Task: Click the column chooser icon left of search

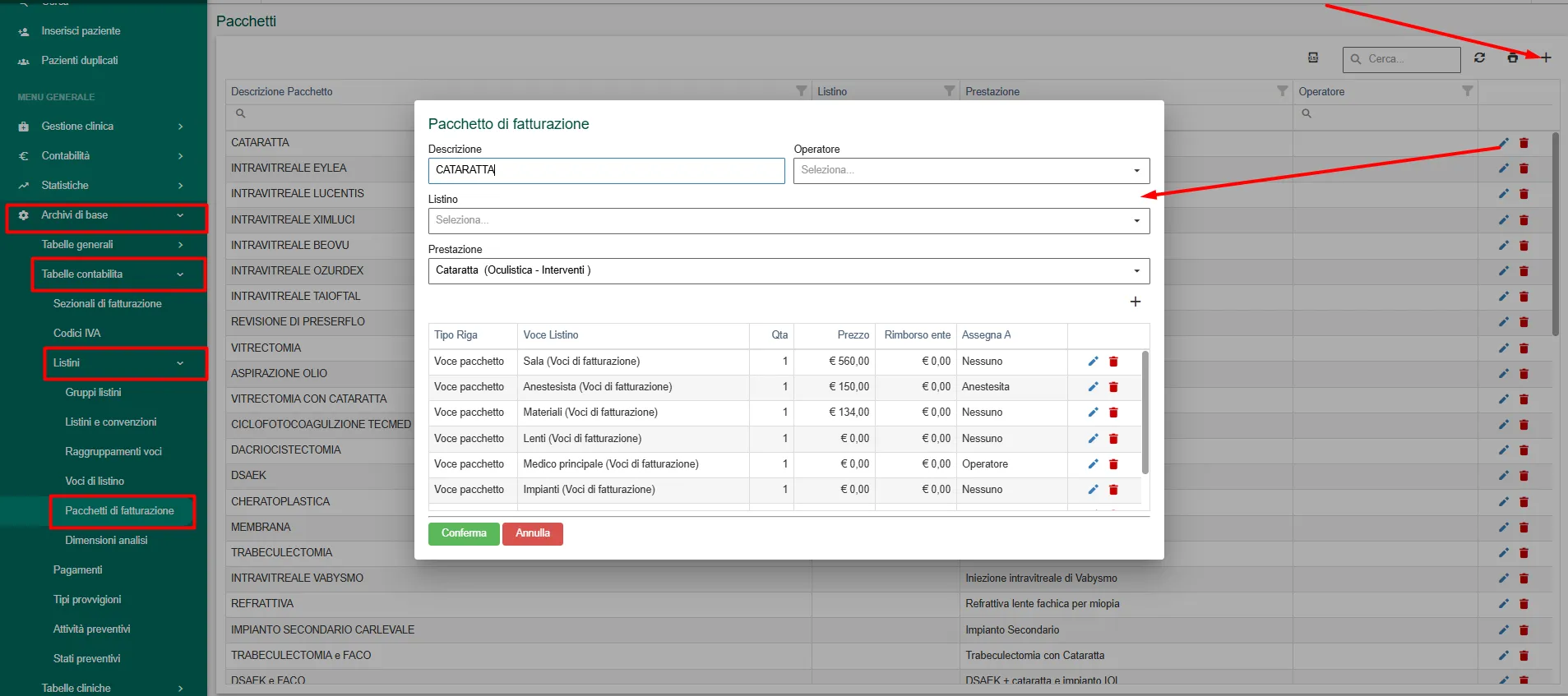Action: [x=1313, y=58]
